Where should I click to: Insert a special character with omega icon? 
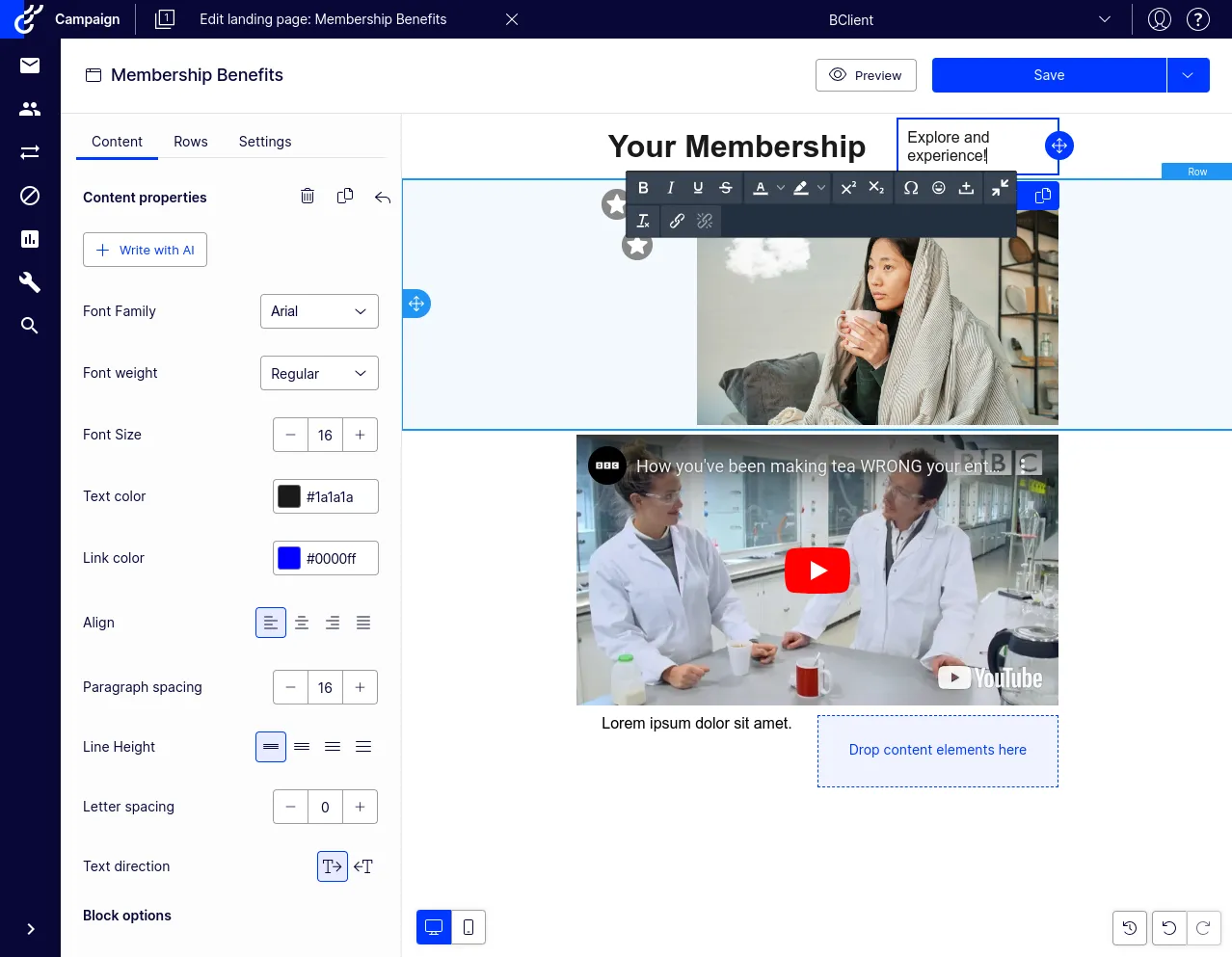pos(911,188)
